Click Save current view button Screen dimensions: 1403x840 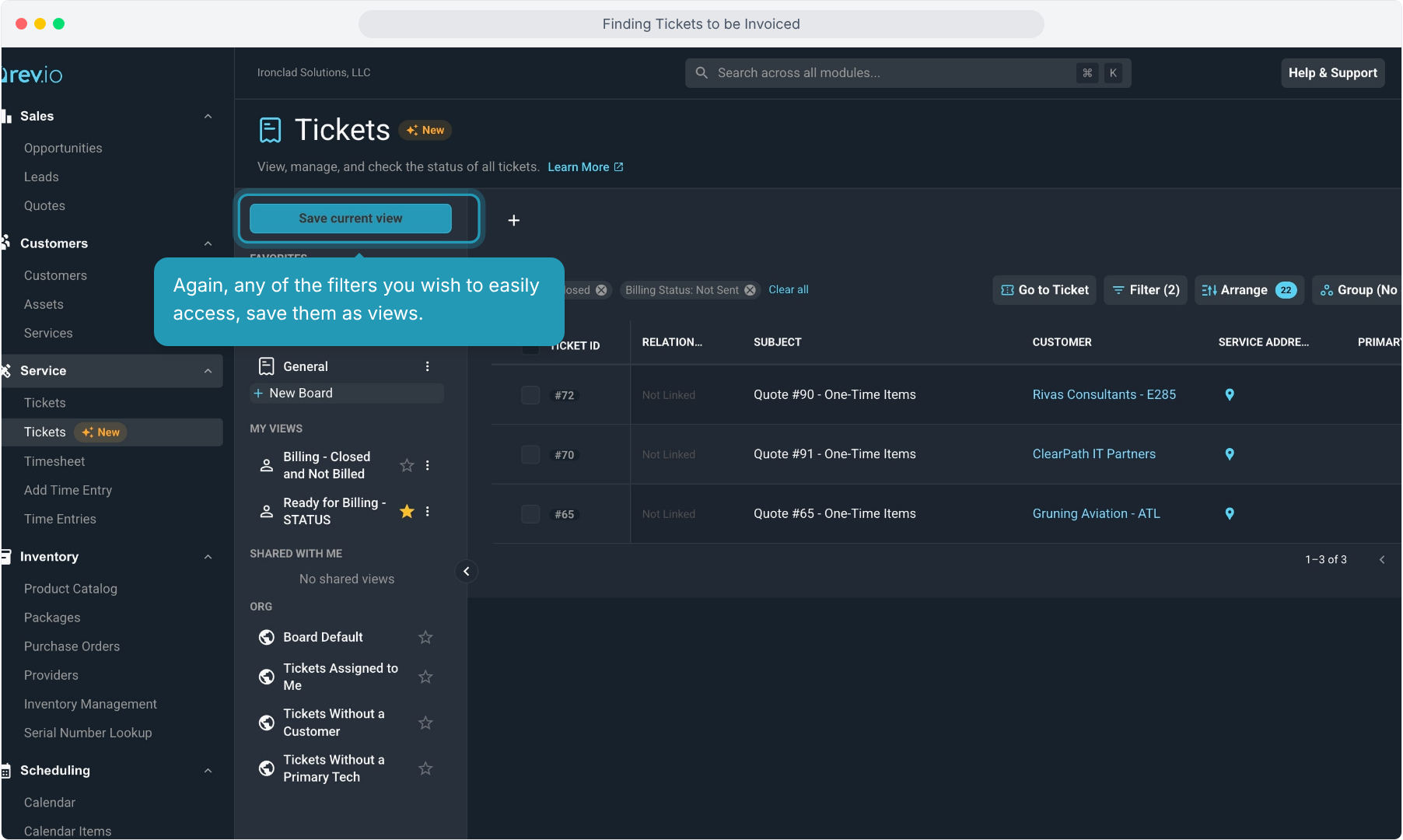click(x=351, y=219)
